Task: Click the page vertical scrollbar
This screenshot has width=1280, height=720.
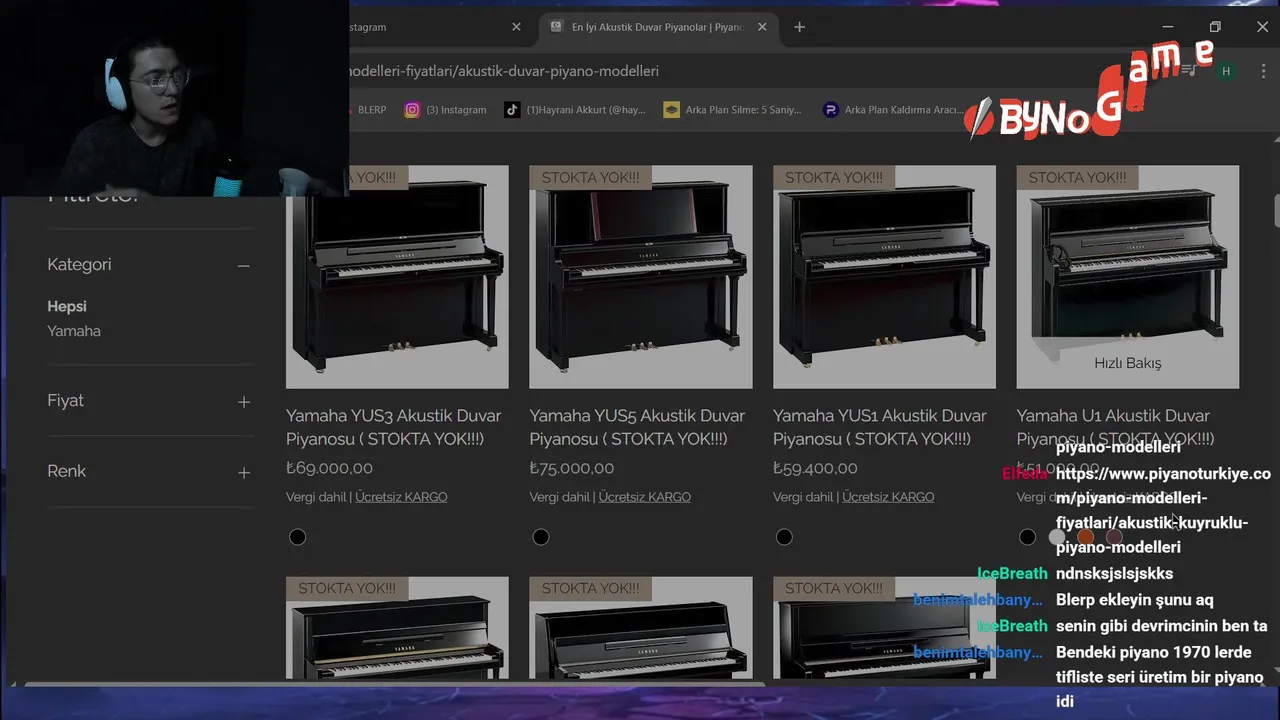Action: [x=1275, y=212]
